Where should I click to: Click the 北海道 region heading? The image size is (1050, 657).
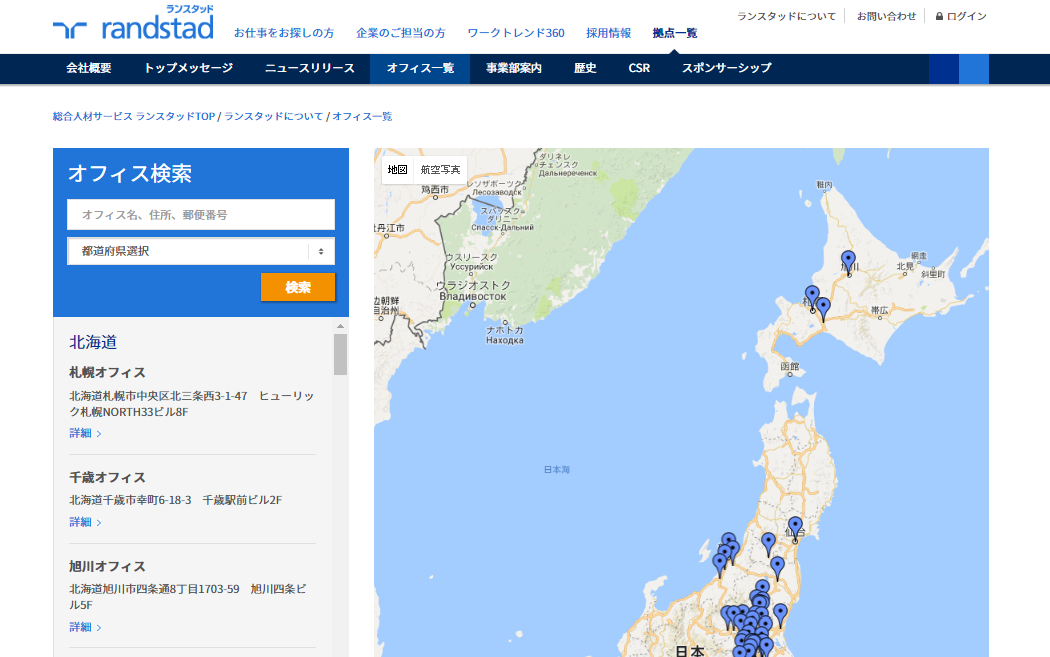(x=93, y=342)
